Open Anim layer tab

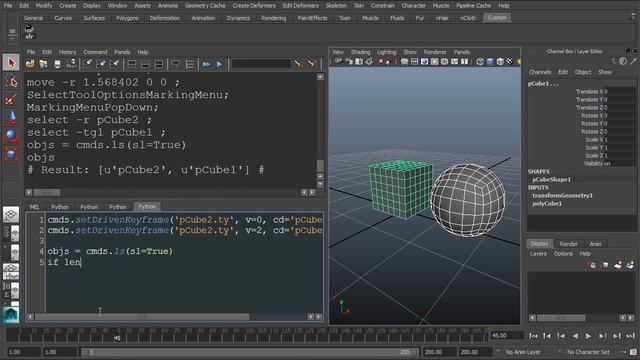point(595,244)
